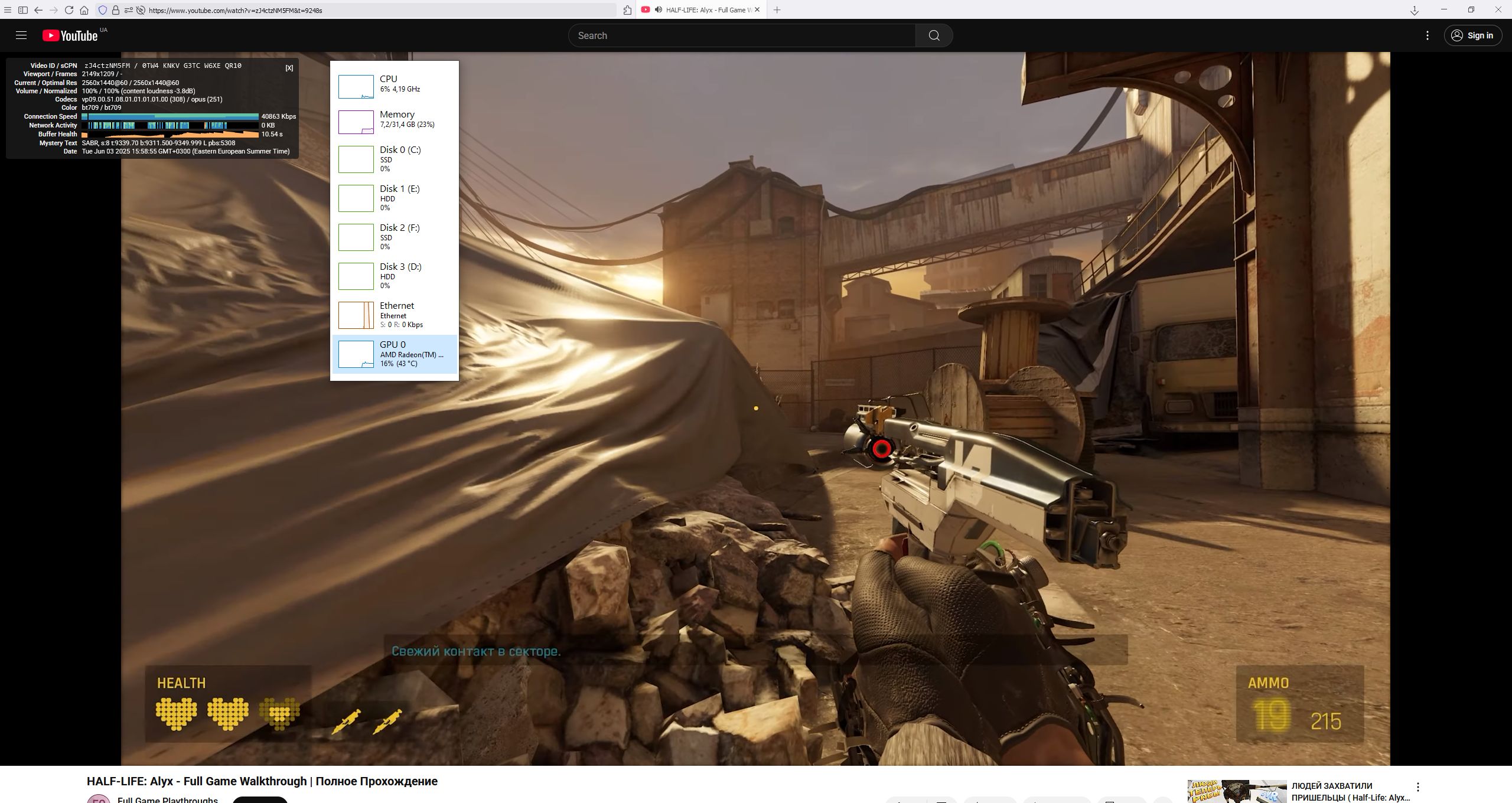Image resolution: width=1512 pixels, height=803 pixels.
Task: Click the YouTube search magnifier button
Action: [934, 35]
